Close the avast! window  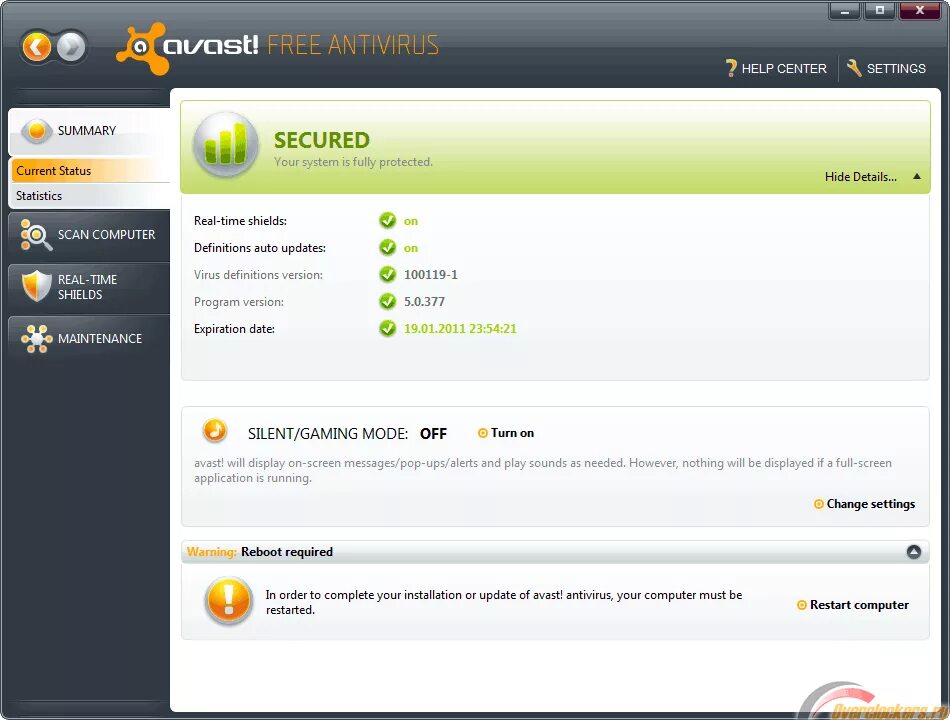point(920,11)
